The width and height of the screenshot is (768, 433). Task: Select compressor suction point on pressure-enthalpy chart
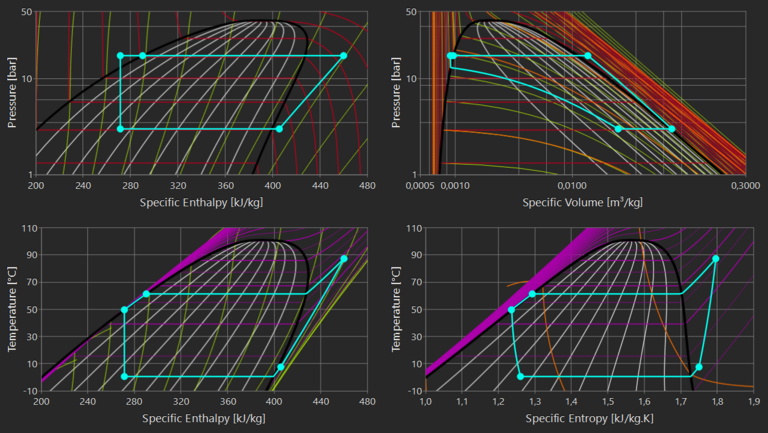pos(279,129)
